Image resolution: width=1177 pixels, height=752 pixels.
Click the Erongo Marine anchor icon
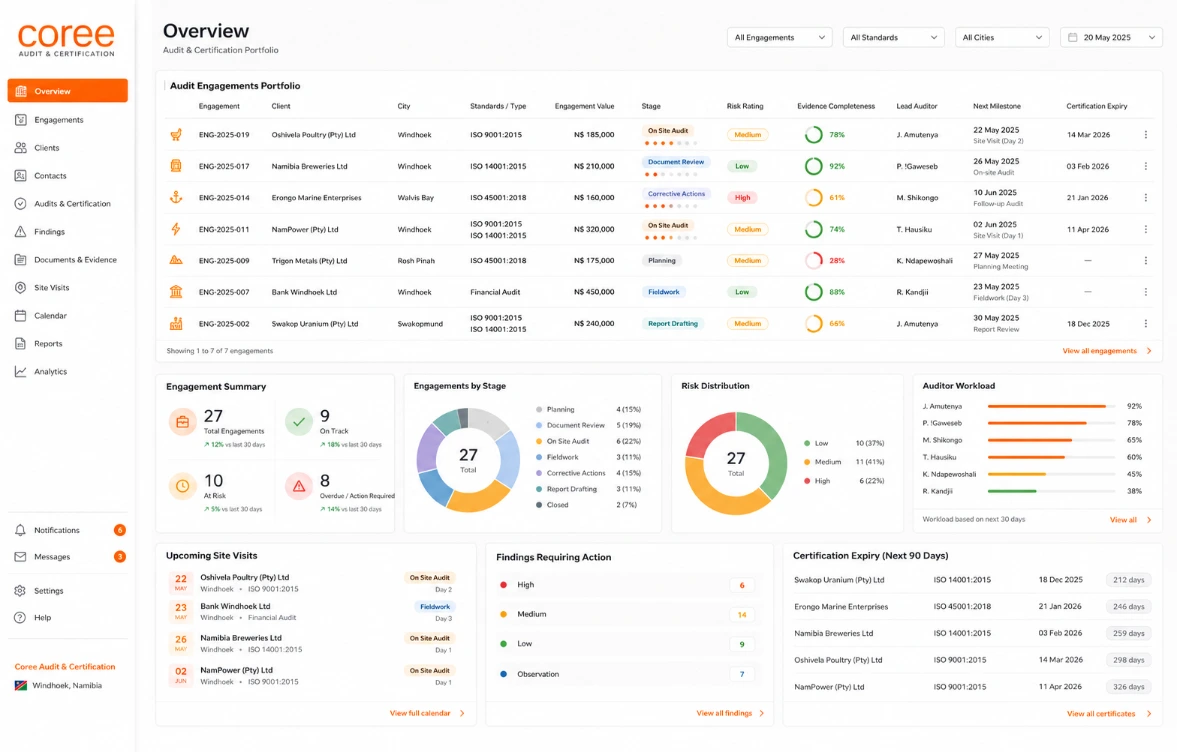(176, 197)
